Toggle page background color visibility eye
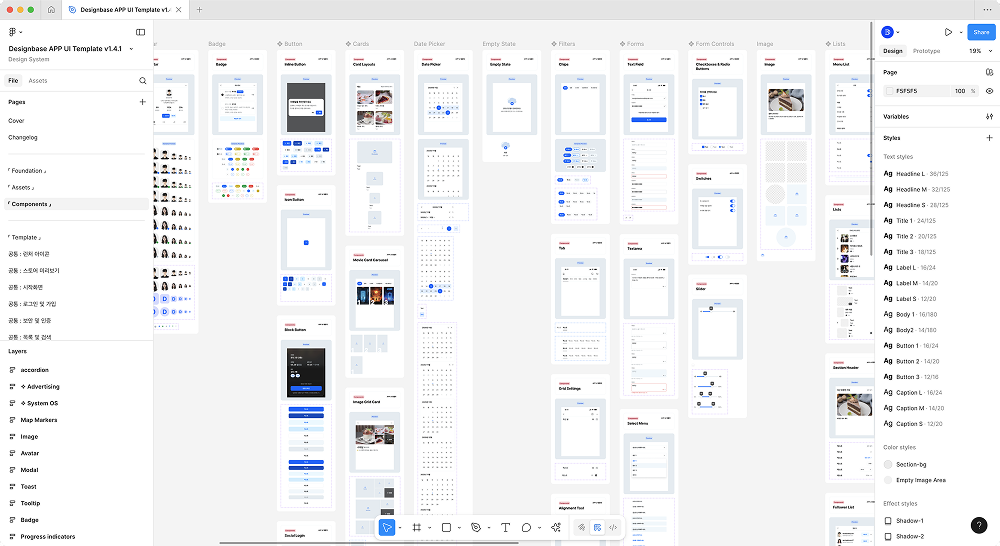 point(989,91)
